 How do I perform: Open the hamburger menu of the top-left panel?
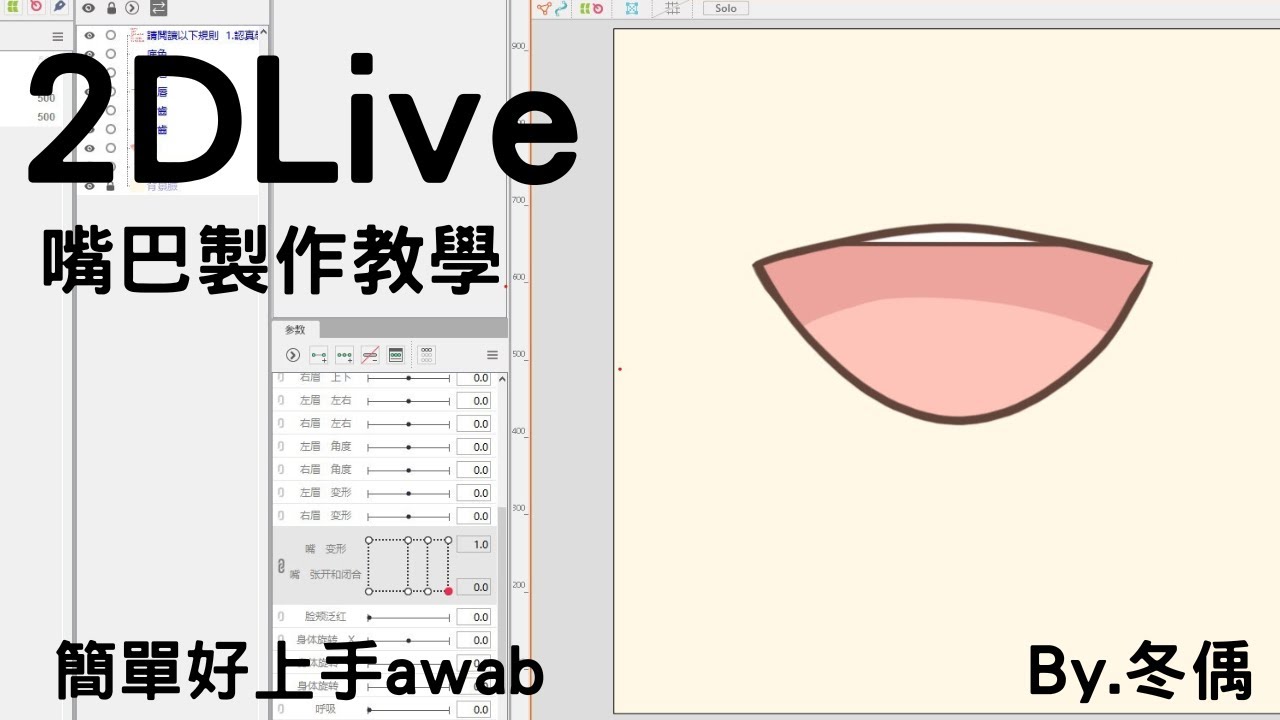click(58, 36)
